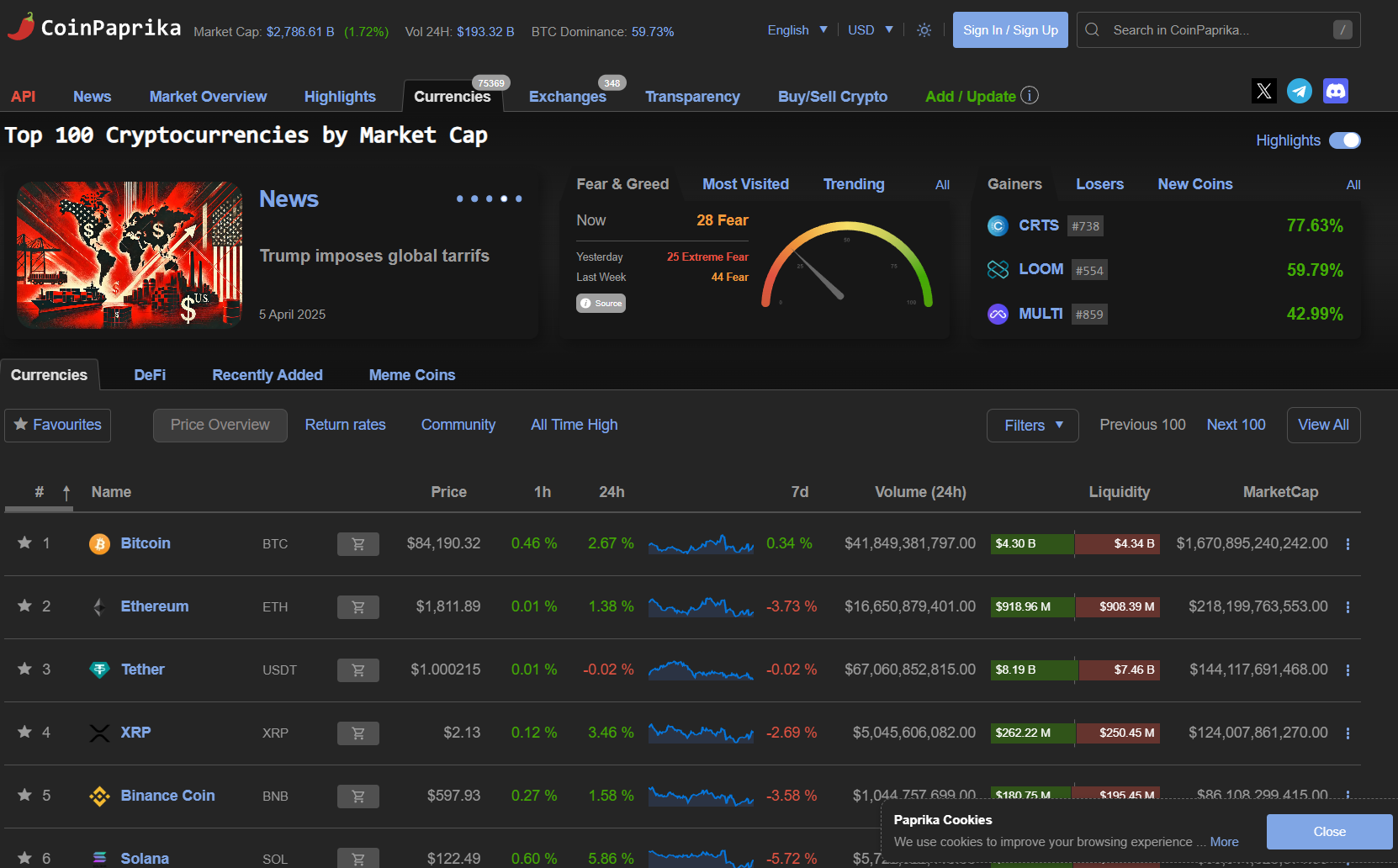This screenshot has width=1398, height=868.
Task: Open XRP row three-dot menu
Action: click(x=1348, y=733)
